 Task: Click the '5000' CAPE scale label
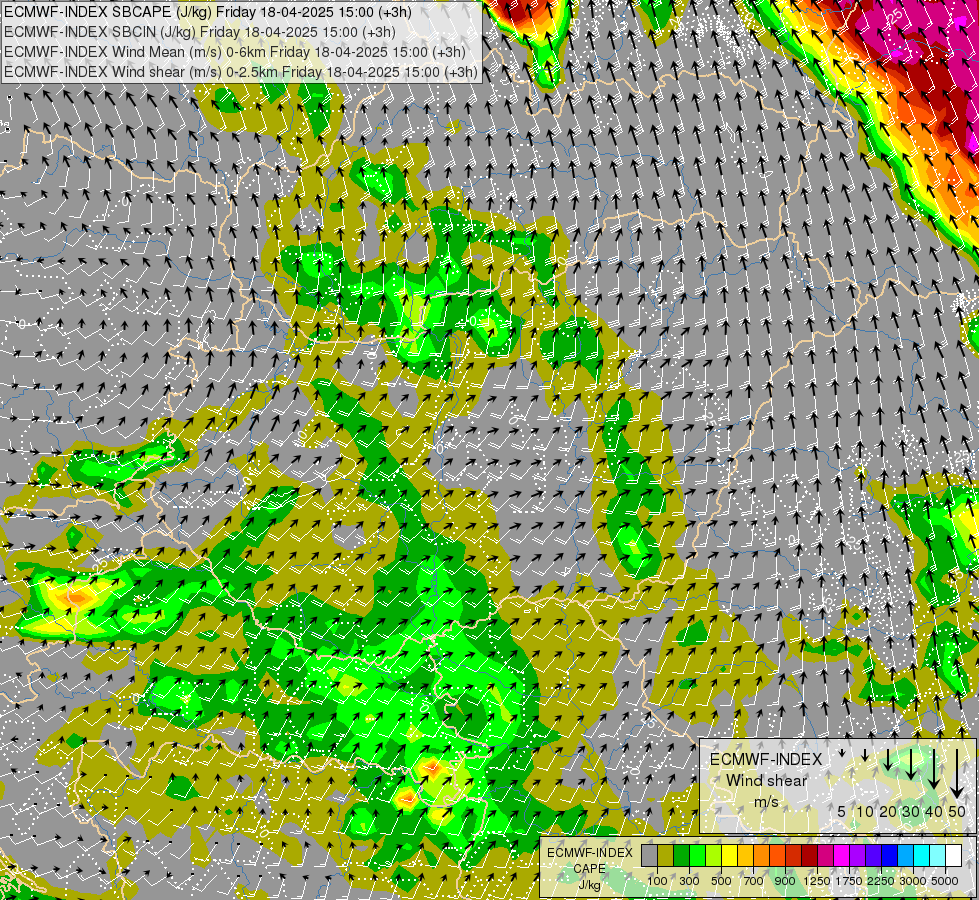coord(945,881)
